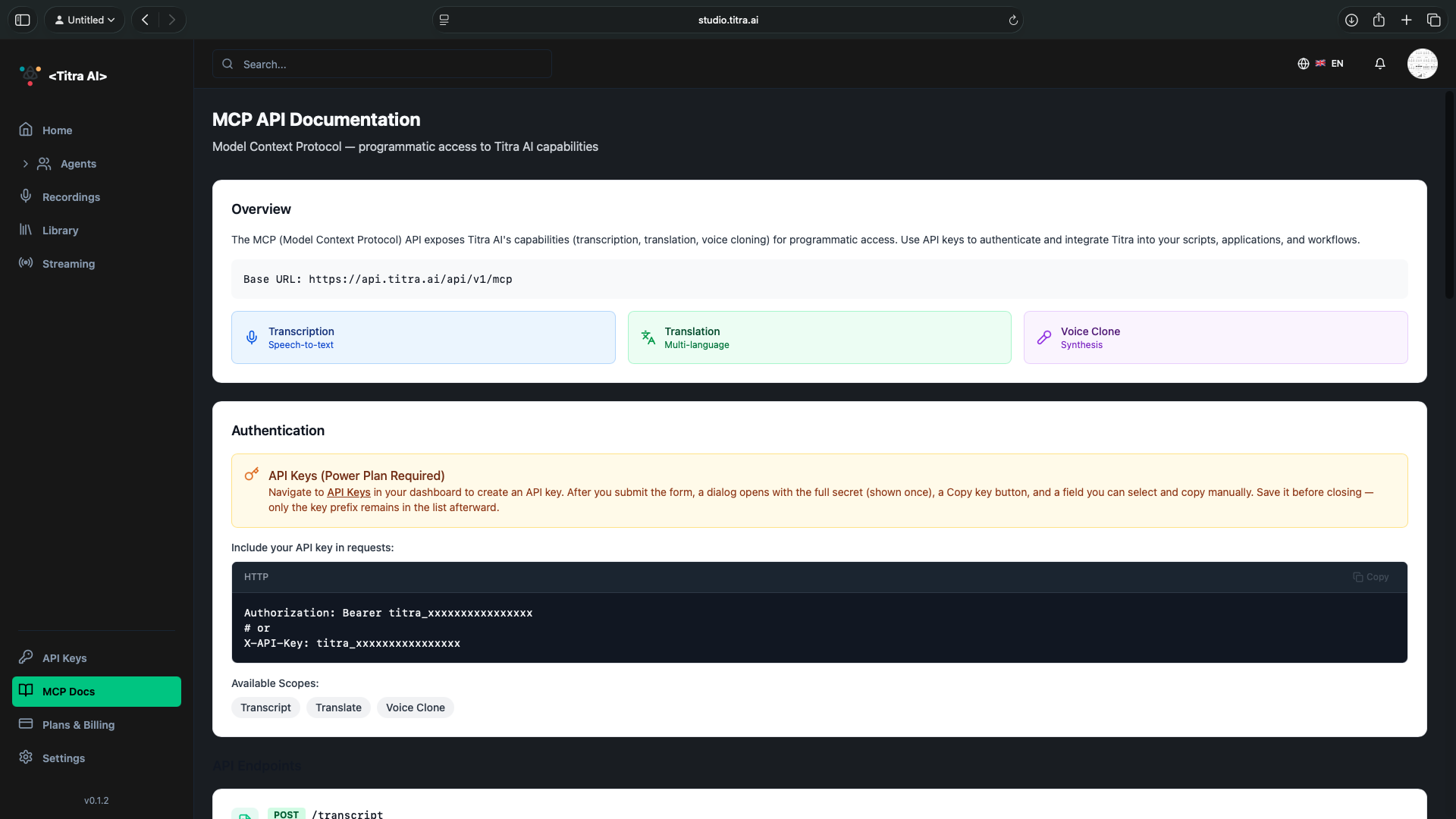Screen dimensions: 1456x819
Task: Open Recordings from the sidebar
Action: [x=96, y=197]
